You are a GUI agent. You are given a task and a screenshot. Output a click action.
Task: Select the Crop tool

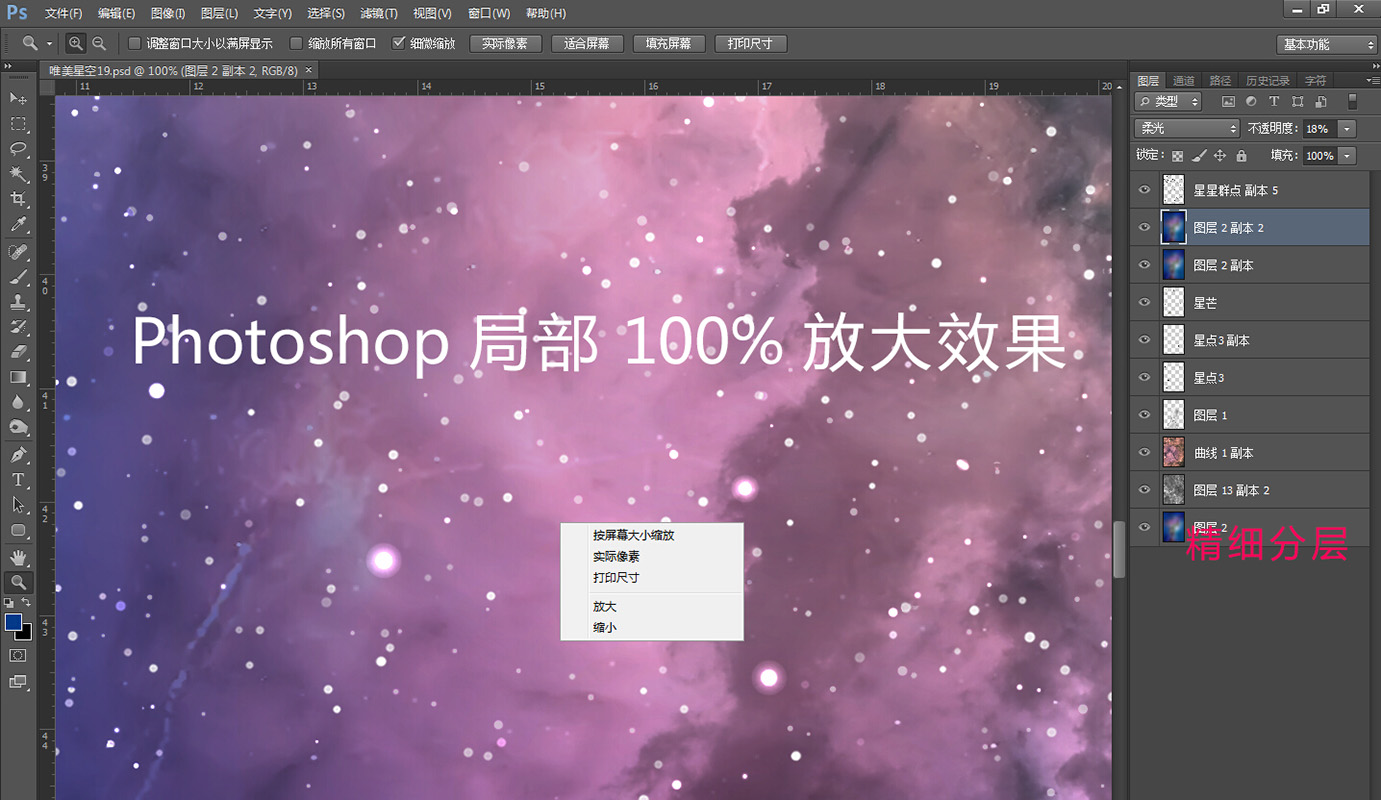[x=18, y=200]
